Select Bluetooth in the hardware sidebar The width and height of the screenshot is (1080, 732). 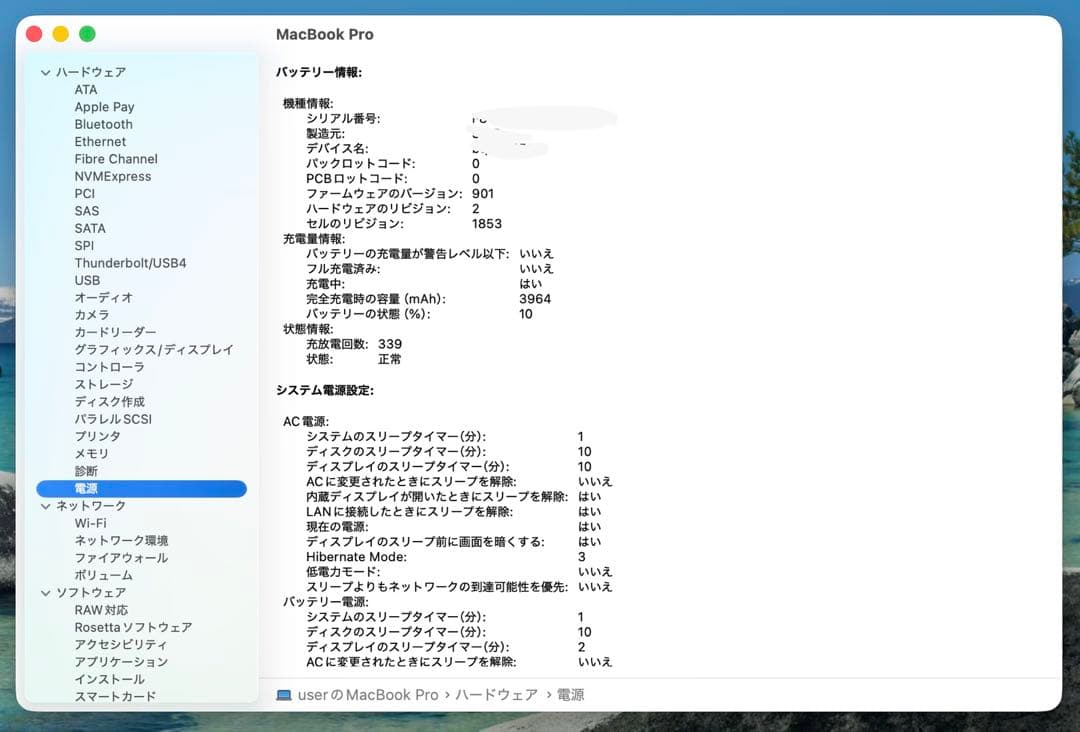pos(105,124)
